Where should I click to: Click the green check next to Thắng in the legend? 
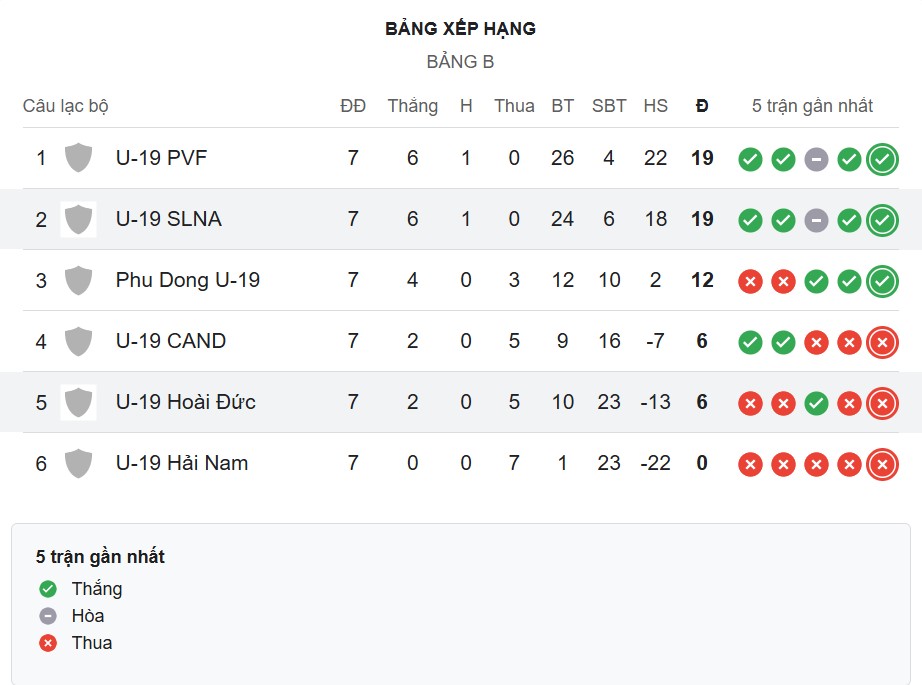[x=46, y=589]
